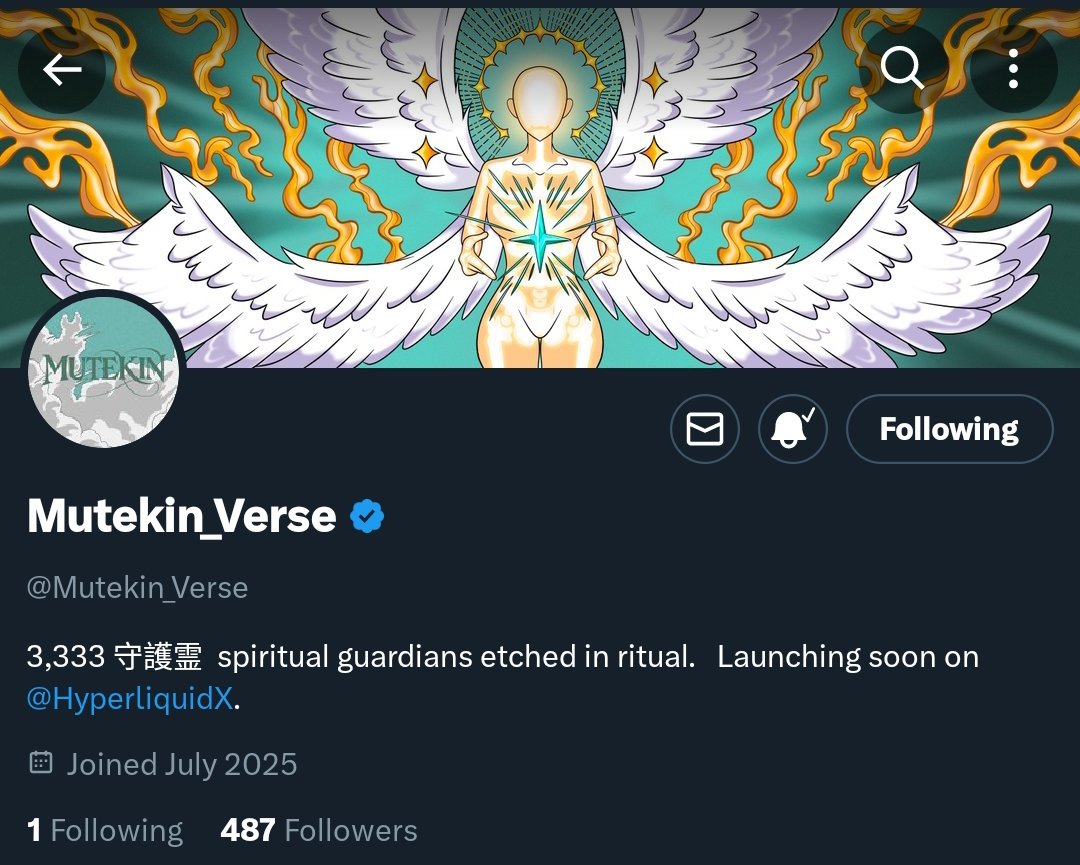Go back using the arrow icon
The height and width of the screenshot is (865, 1080).
pyautogui.click(x=62, y=69)
